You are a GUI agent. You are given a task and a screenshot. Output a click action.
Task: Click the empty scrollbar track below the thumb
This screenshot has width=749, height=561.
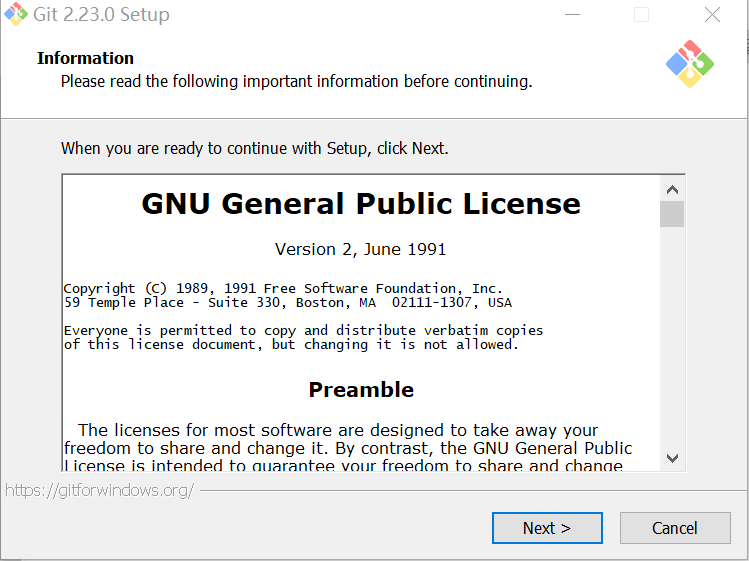[x=672, y=340]
